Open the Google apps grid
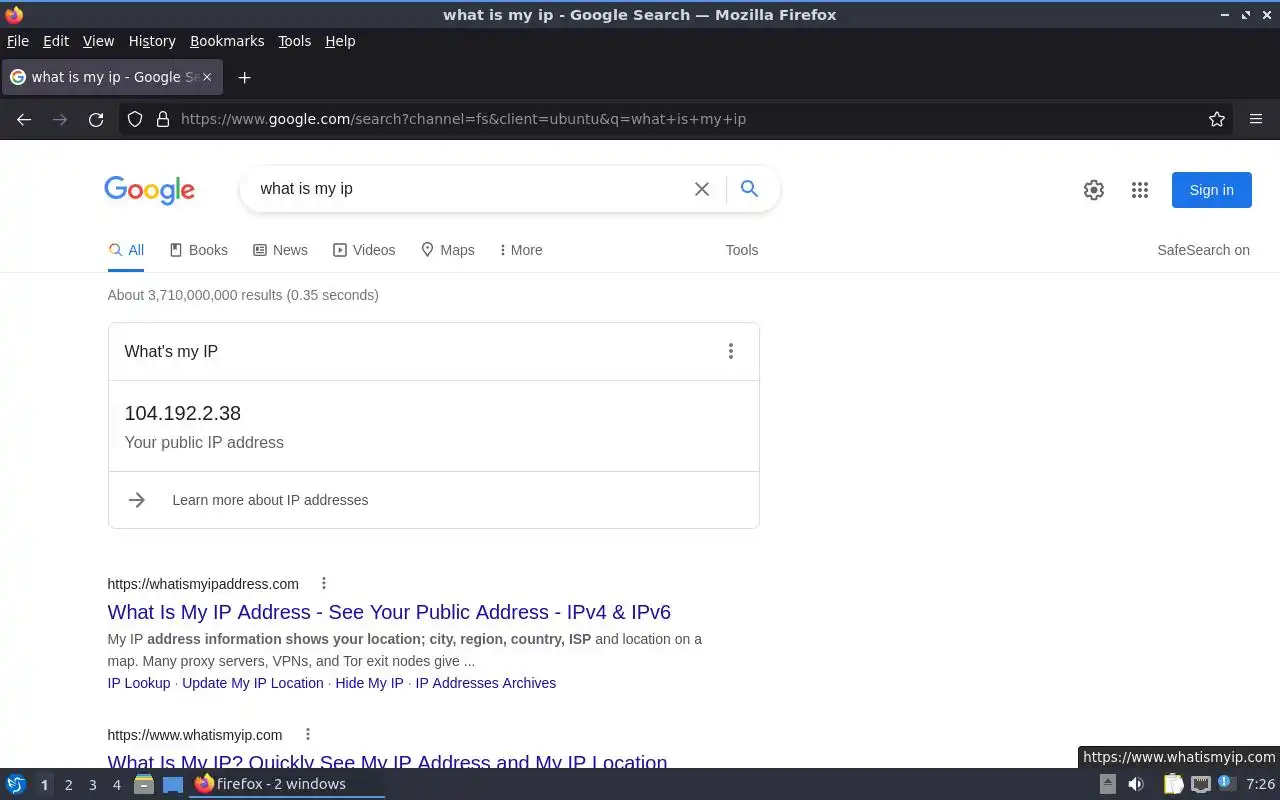Screen dimensions: 1280x800 pyautogui.click(x=1140, y=190)
